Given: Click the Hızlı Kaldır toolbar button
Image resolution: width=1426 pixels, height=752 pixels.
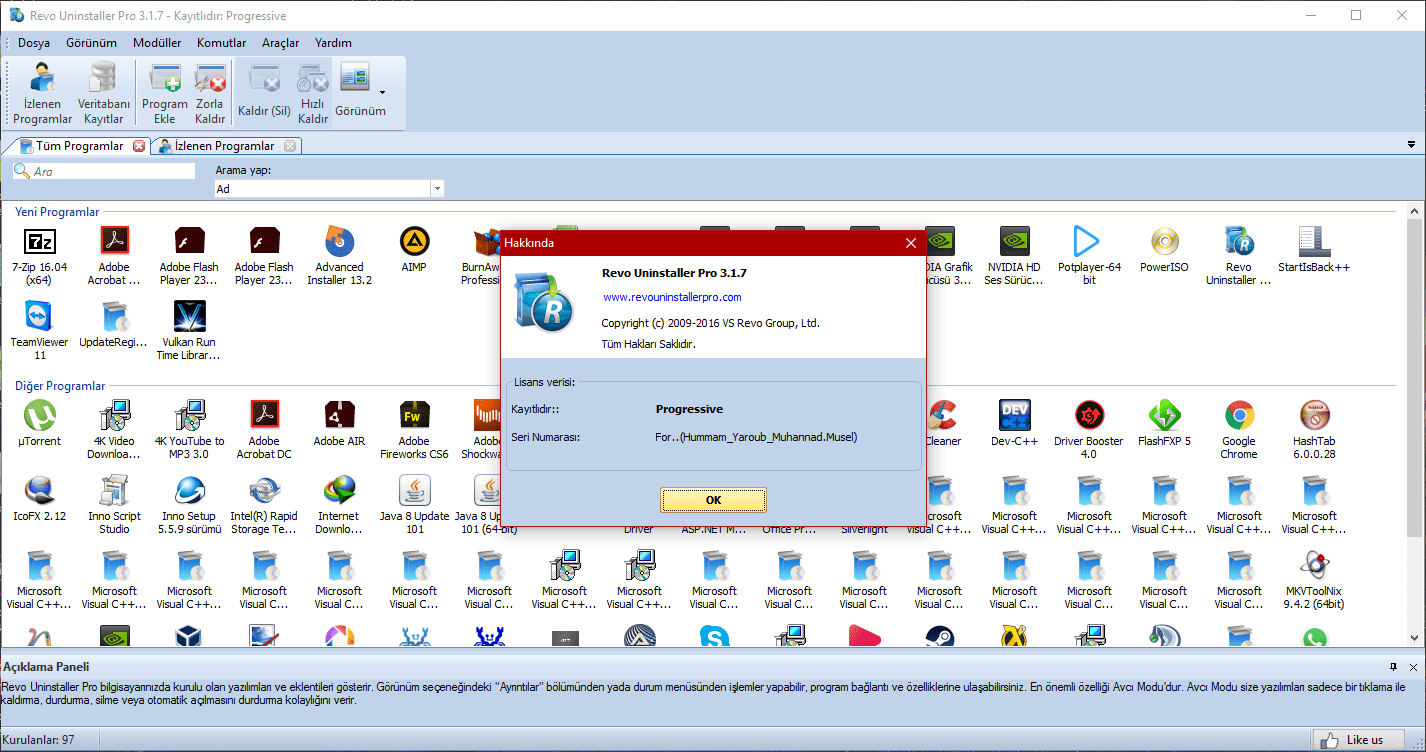Looking at the screenshot, I should (x=313, y=93).
